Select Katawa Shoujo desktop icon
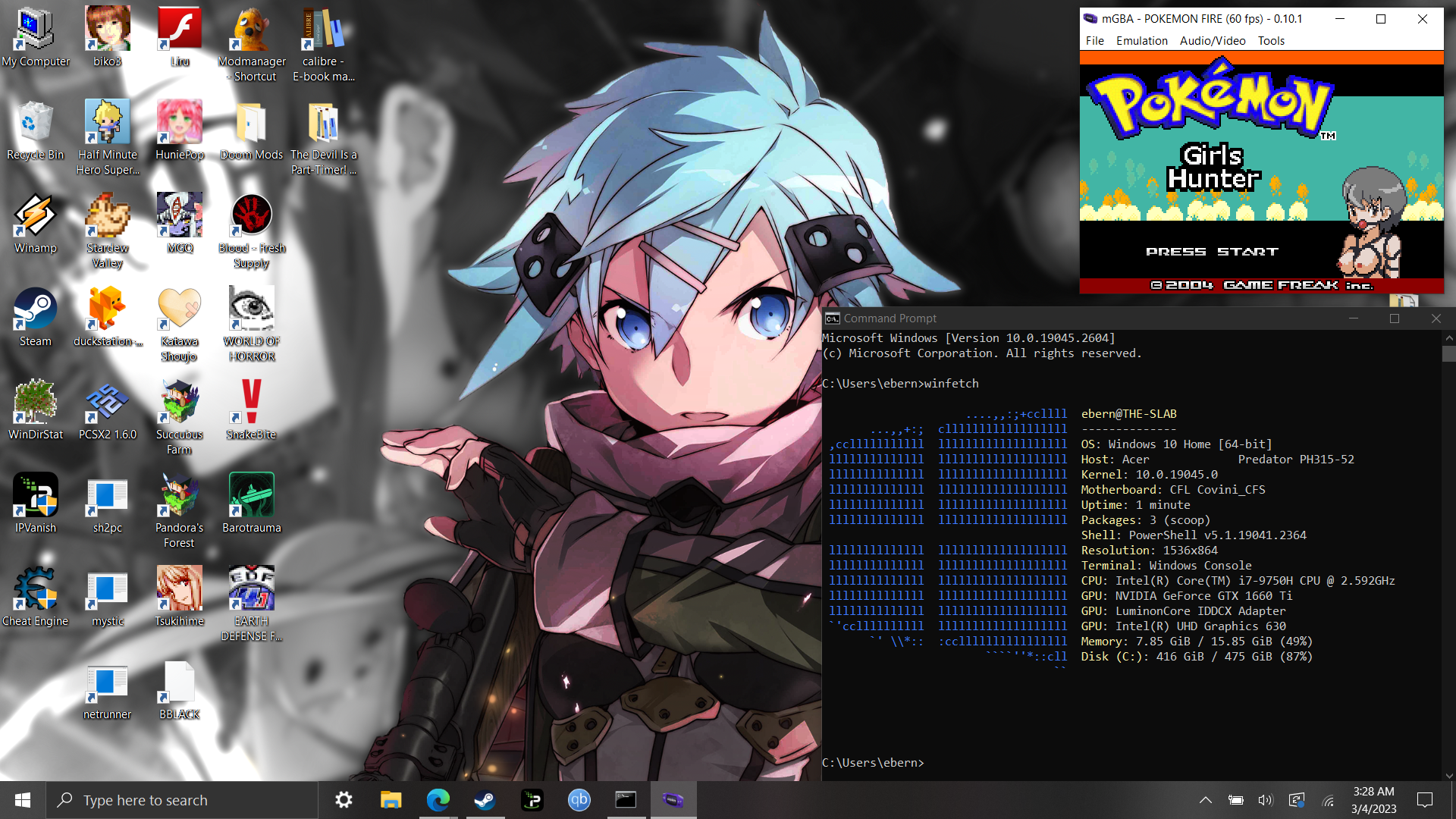Image resolution: width=1456 pixels, height=819 pixels. [x=180, y=324]
